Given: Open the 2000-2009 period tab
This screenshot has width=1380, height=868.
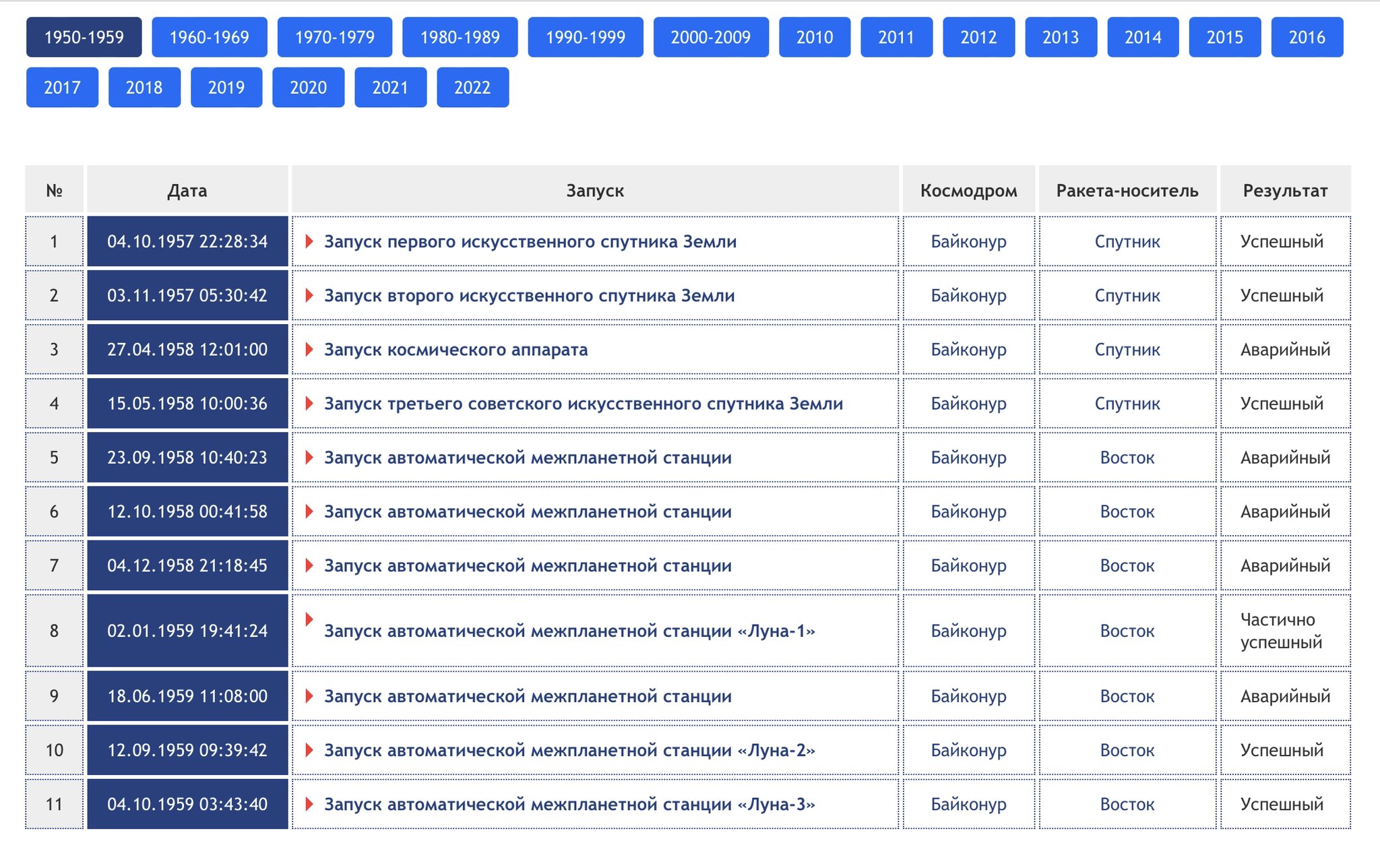Looking at the screenshot, I should click(710, 37).
